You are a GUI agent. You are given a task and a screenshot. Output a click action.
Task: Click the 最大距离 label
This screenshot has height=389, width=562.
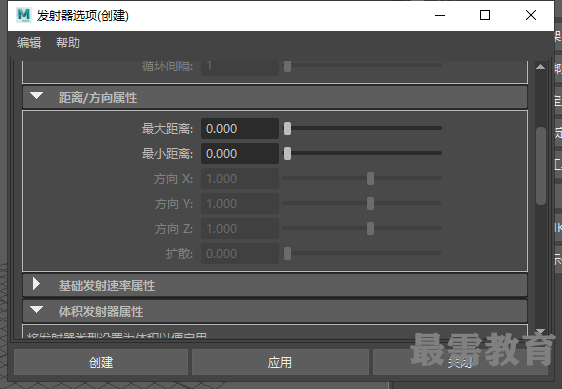pyautogui.click(x=167, y=129)
